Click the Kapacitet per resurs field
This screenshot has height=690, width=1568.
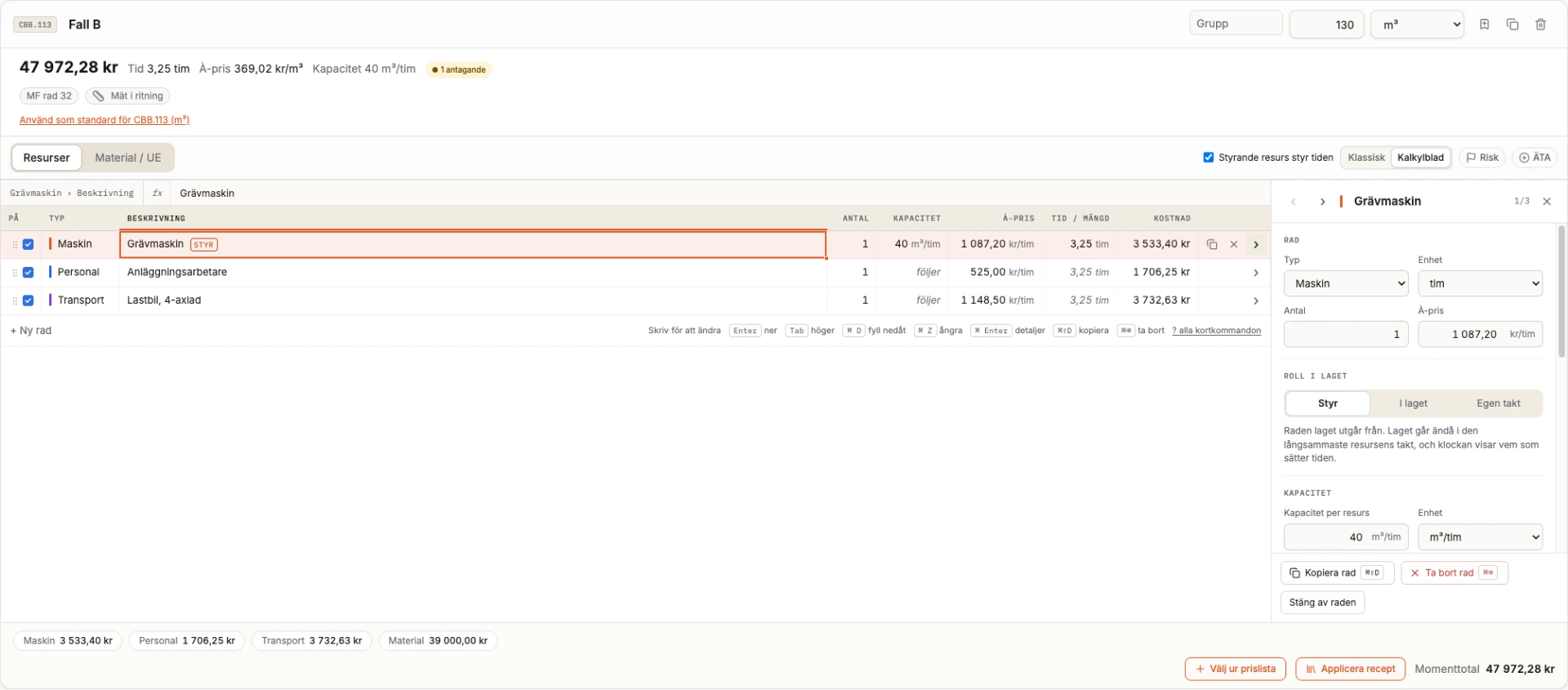pos(1346,537)
